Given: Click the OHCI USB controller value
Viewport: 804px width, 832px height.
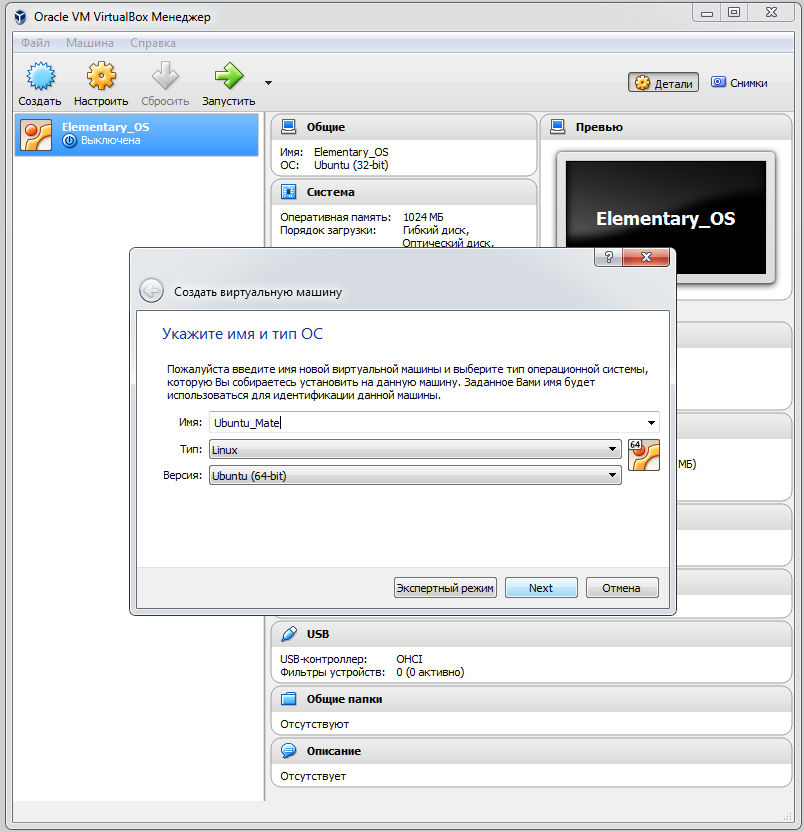Looking at the screenshot, I should pos(409,659).
